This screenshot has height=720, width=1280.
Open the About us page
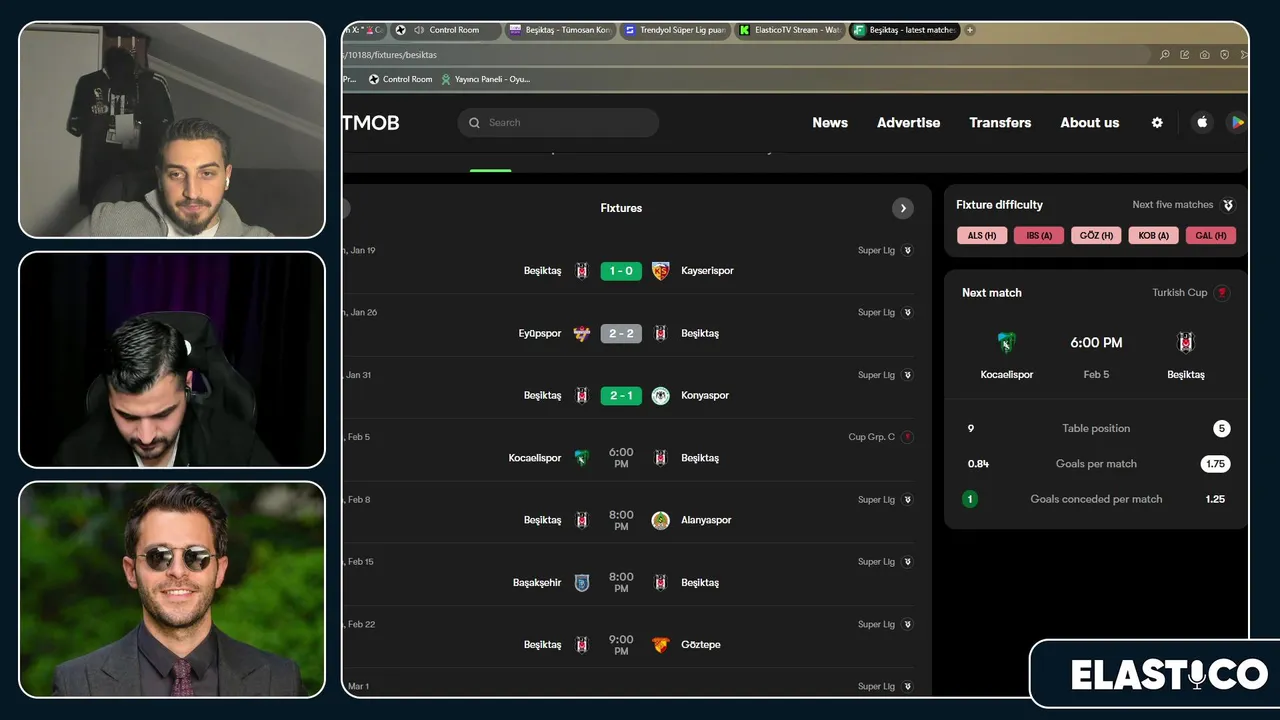1090,123
